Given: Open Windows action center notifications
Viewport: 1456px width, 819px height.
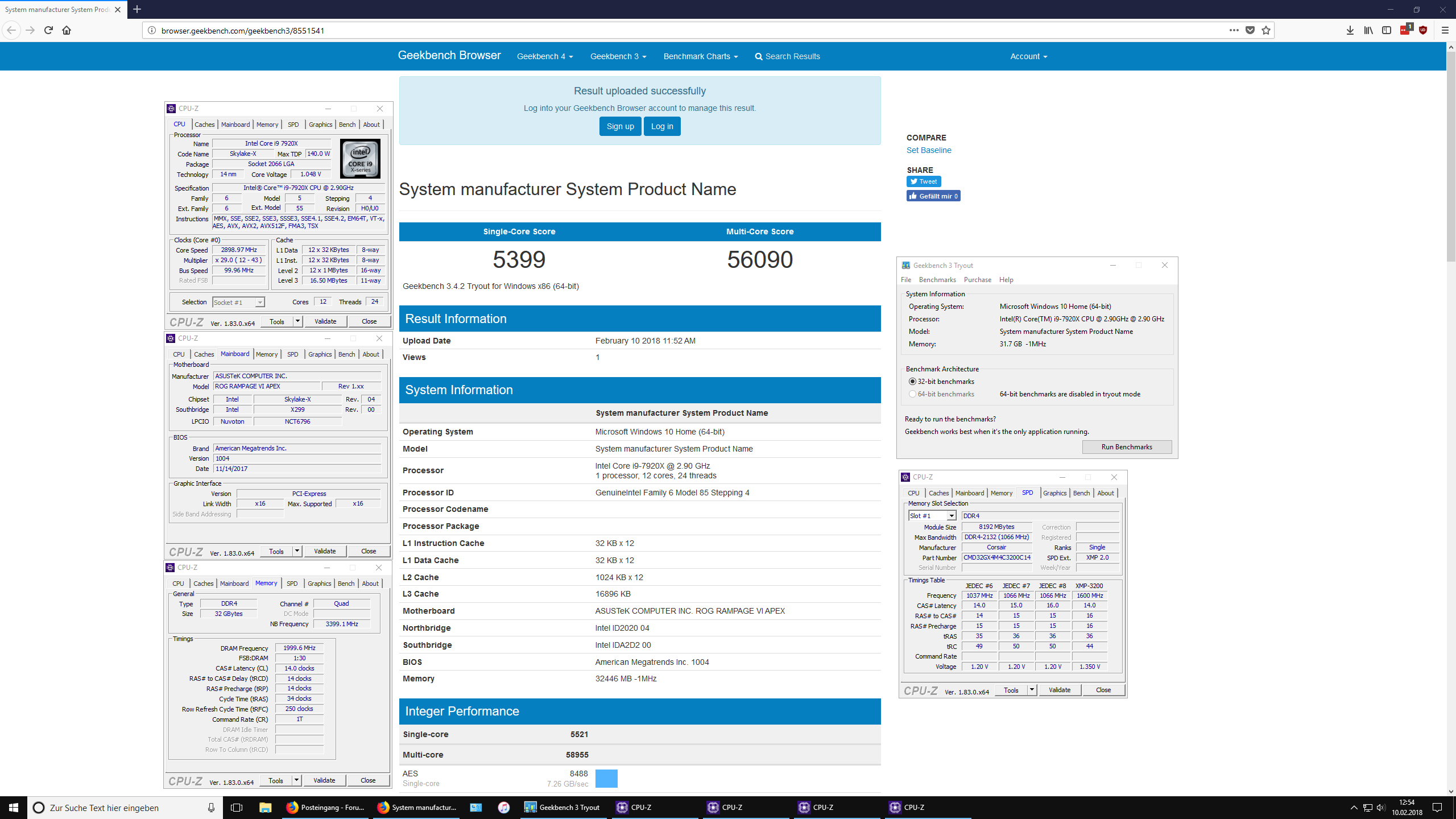Looking at the screenshot, I should tap(1437, 808).
